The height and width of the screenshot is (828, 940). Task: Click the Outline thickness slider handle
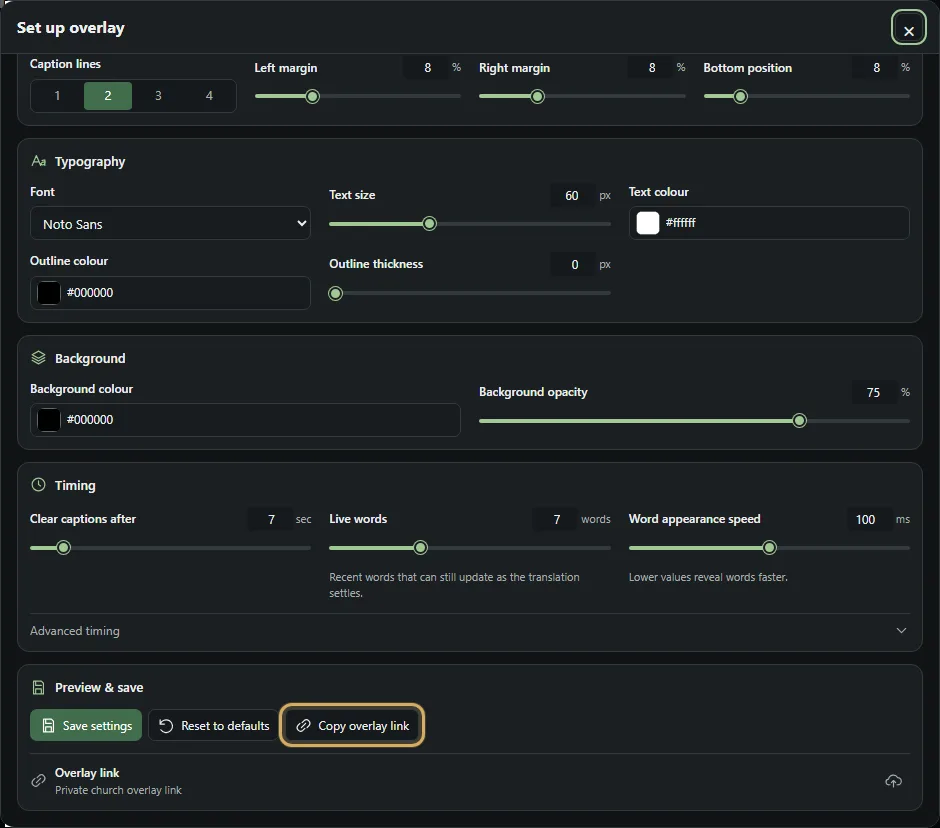click(x=336, y=293)
